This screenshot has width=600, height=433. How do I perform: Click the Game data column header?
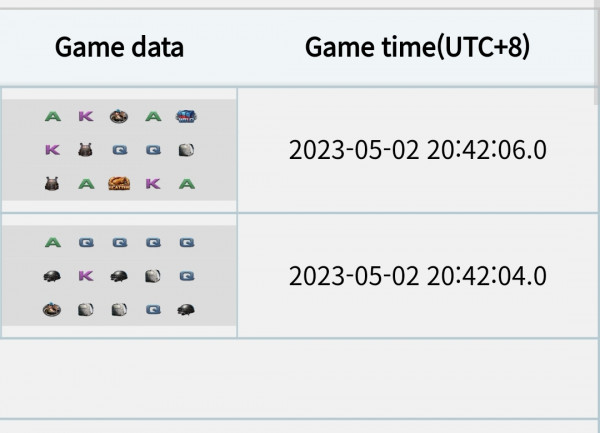tap(119, 47)
